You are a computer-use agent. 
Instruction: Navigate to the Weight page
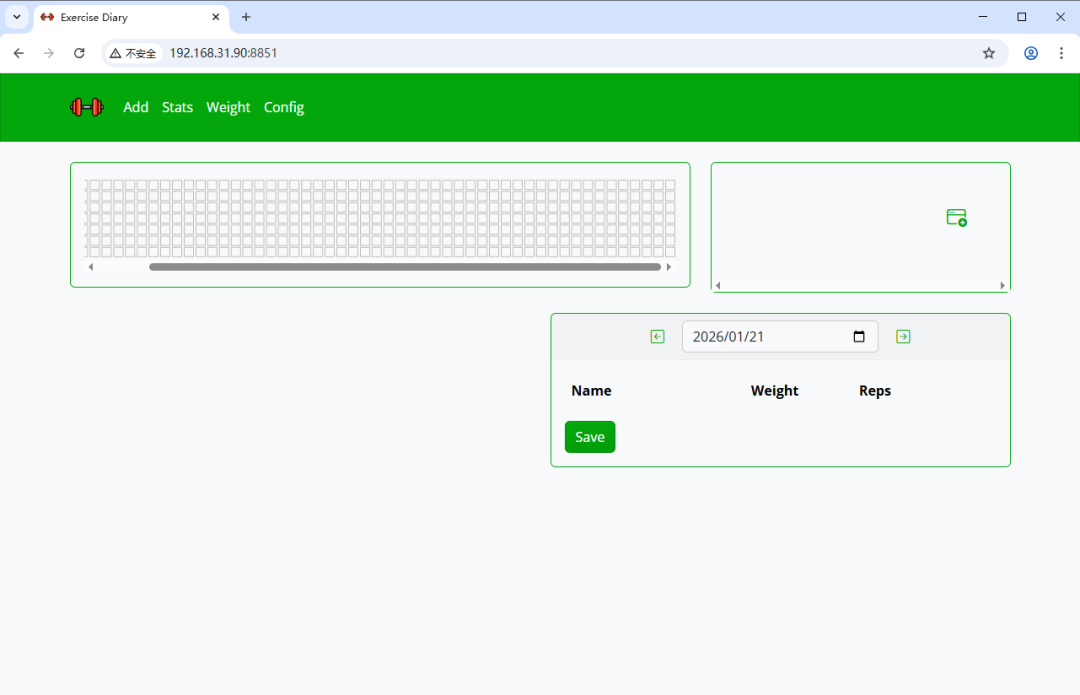coord(228,107)
